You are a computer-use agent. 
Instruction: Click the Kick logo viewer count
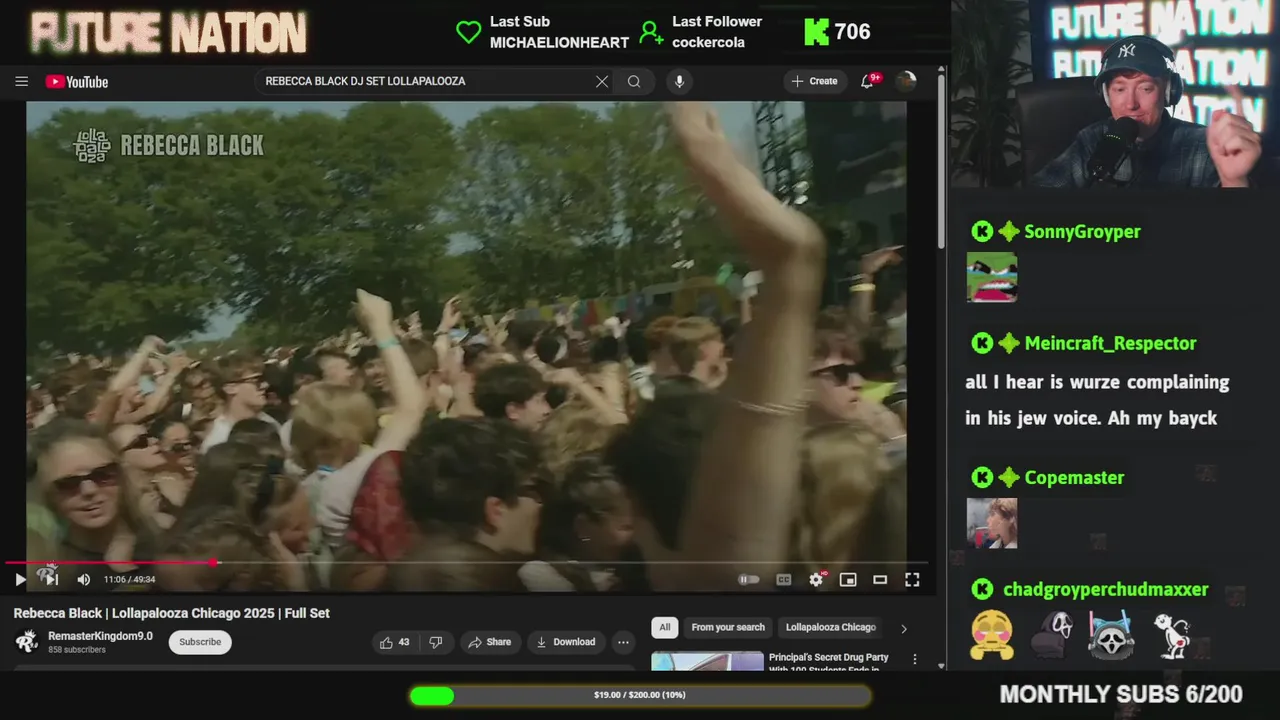[x=837, y=32]
